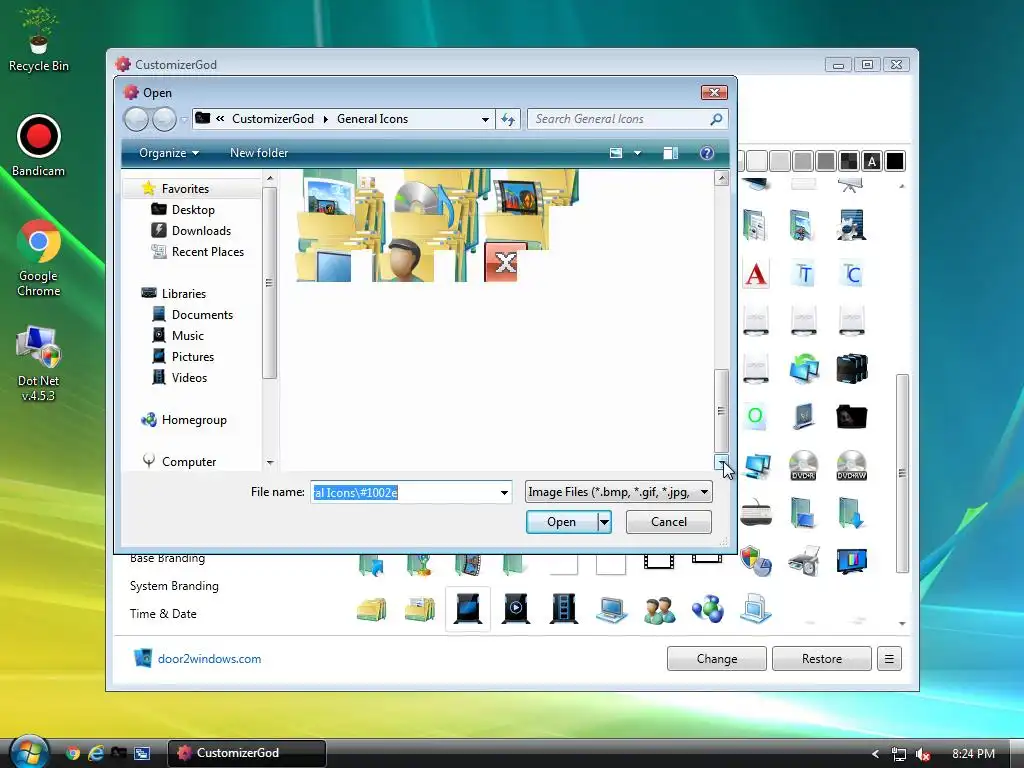Screen dimensions: 1024x768
Task: Select the highlighted blue screen library icon
Action: coord(468,609)
